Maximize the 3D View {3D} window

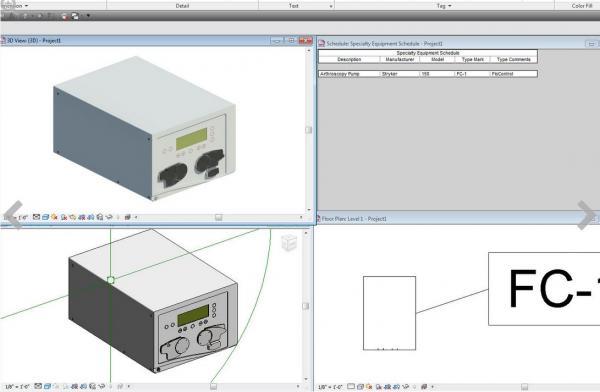coord(291,40)
